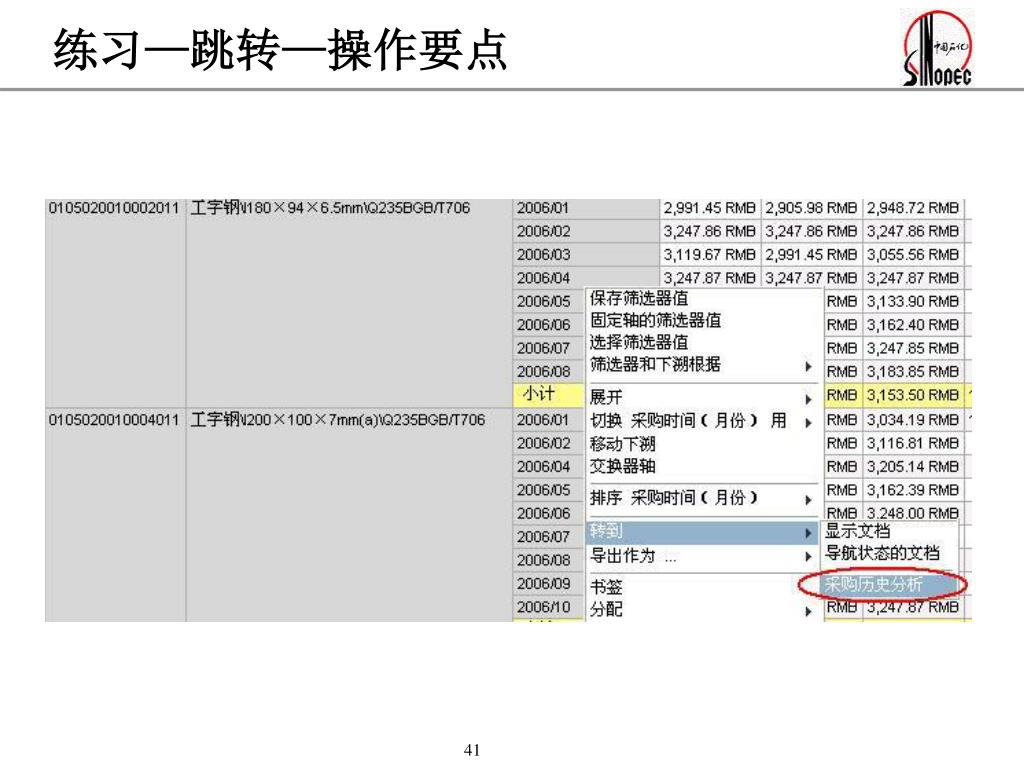Click material code 0105020010004011
The height and width of the screenshot is (768, 1024).
tap(114, 420)
